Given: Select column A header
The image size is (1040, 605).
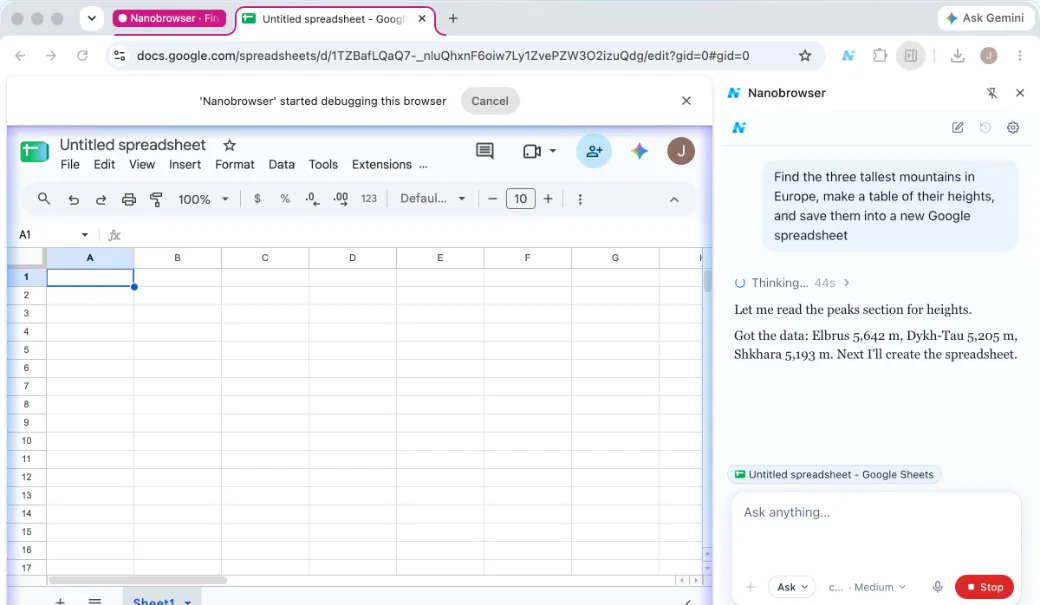Looking at the screenshot, I should (90, 257).
